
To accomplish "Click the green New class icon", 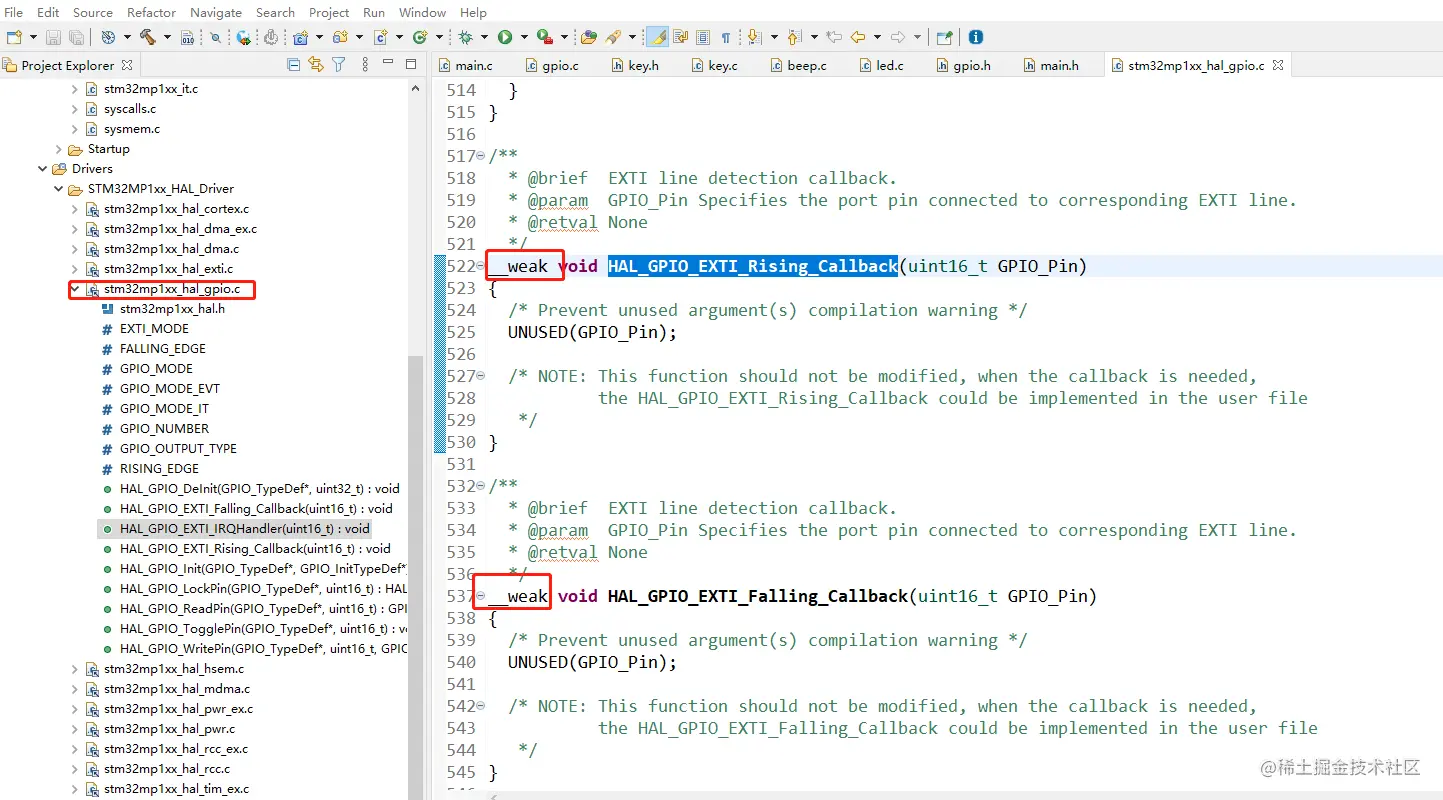I will point(420,37).
